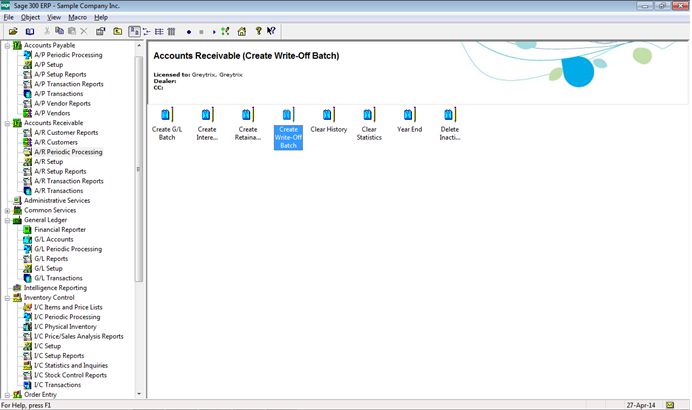Select A/P Vendors in tree

[x=52, y=113]
